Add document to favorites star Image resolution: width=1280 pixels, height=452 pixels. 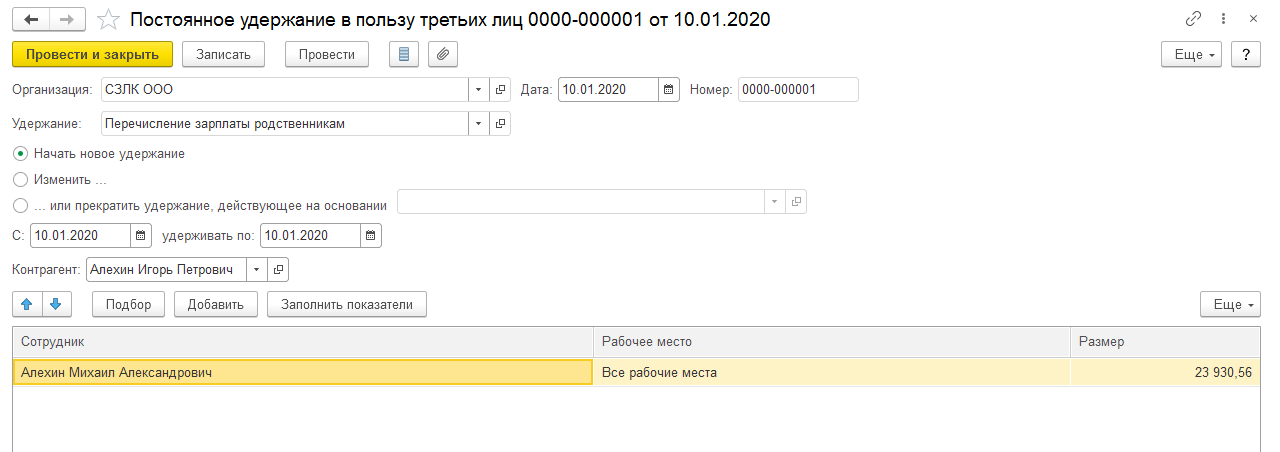108,19
